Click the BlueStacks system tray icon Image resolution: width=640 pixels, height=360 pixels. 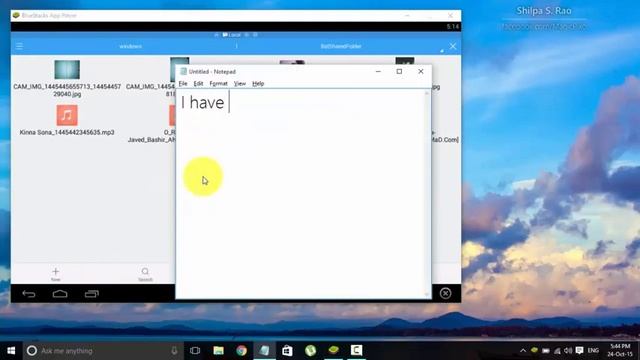(x=534, y=351)
